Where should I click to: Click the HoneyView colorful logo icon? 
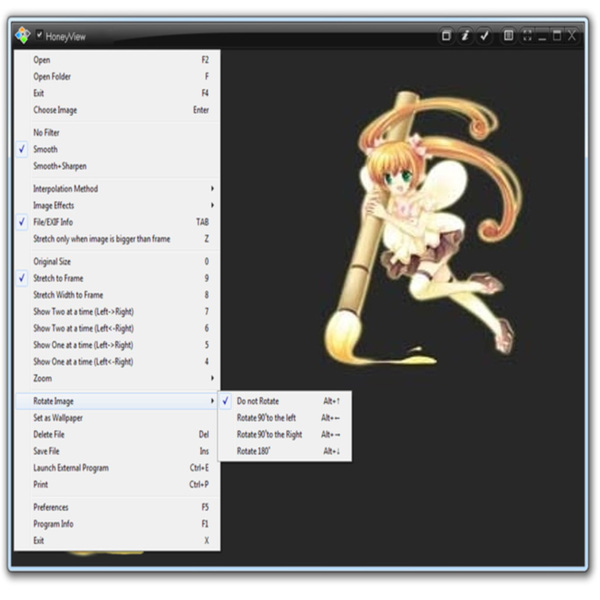point(23,35)
